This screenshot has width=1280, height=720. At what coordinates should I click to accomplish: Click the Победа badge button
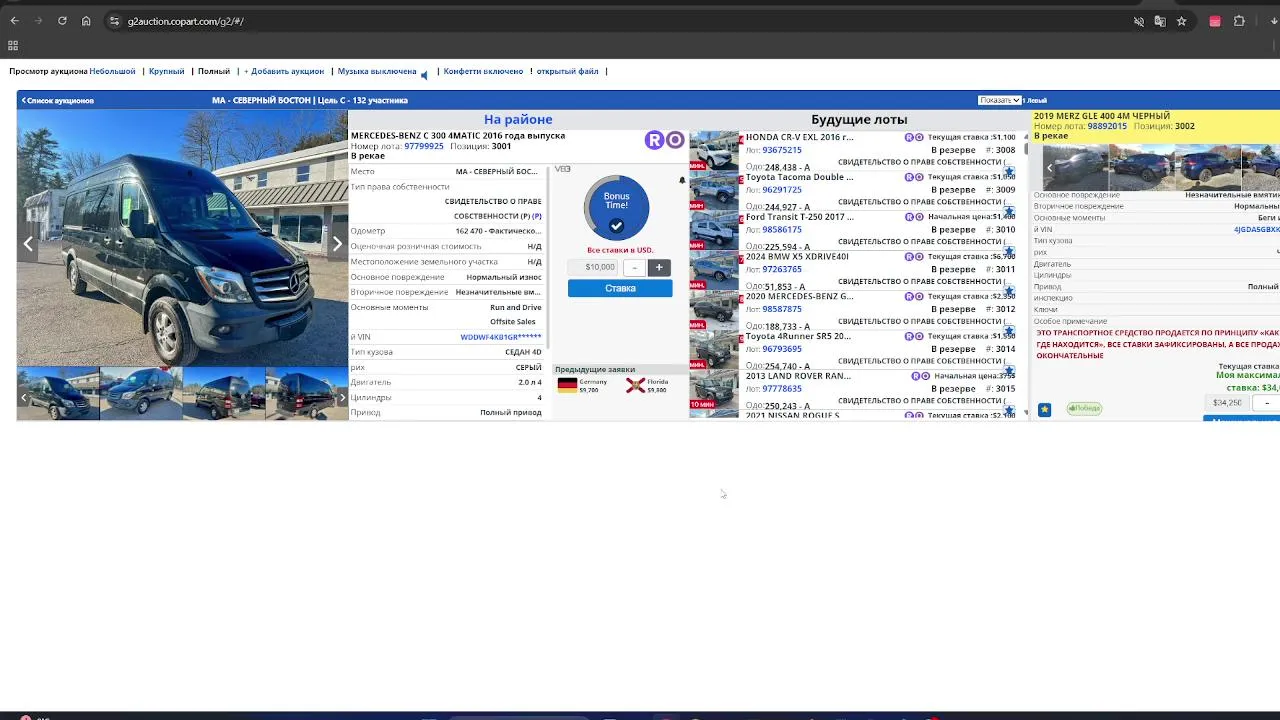(1084, 408)
